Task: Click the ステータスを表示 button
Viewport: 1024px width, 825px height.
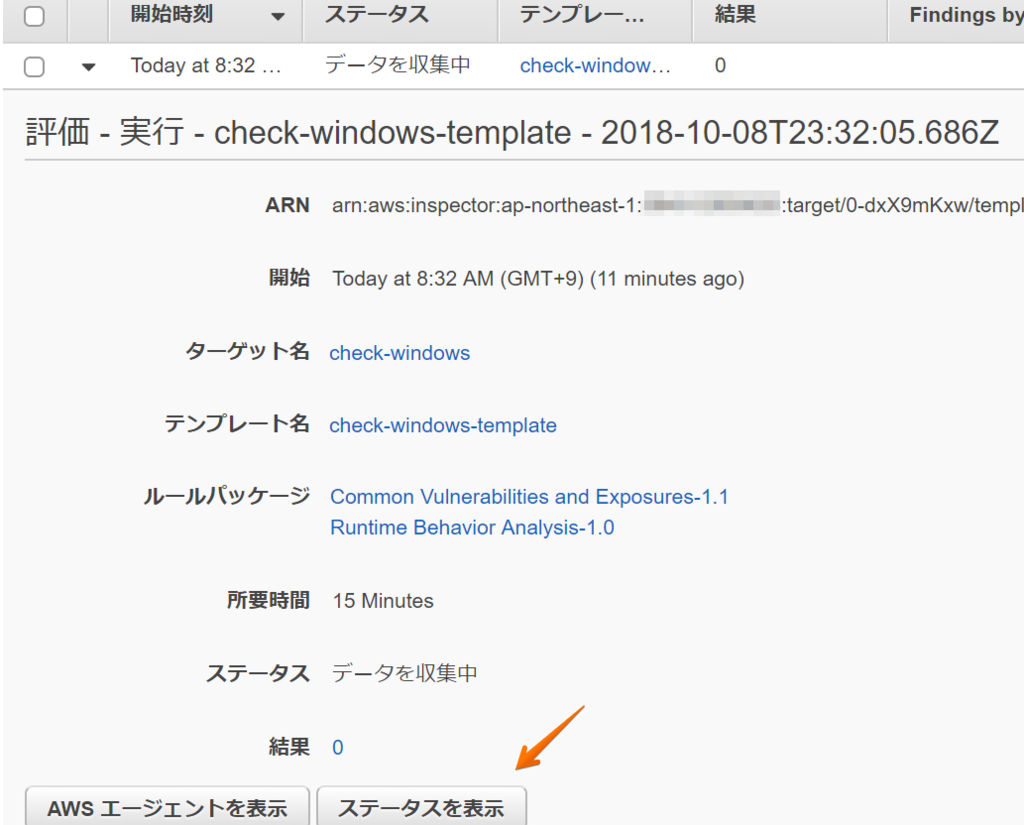Action: [x=421, y=807]
